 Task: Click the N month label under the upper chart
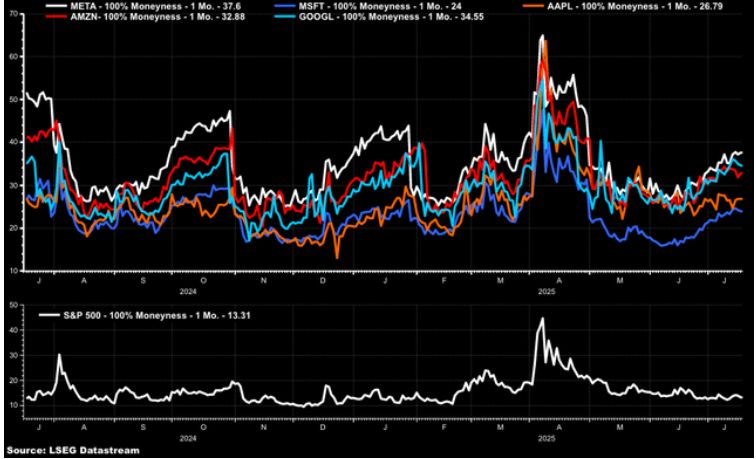[263, 280]
